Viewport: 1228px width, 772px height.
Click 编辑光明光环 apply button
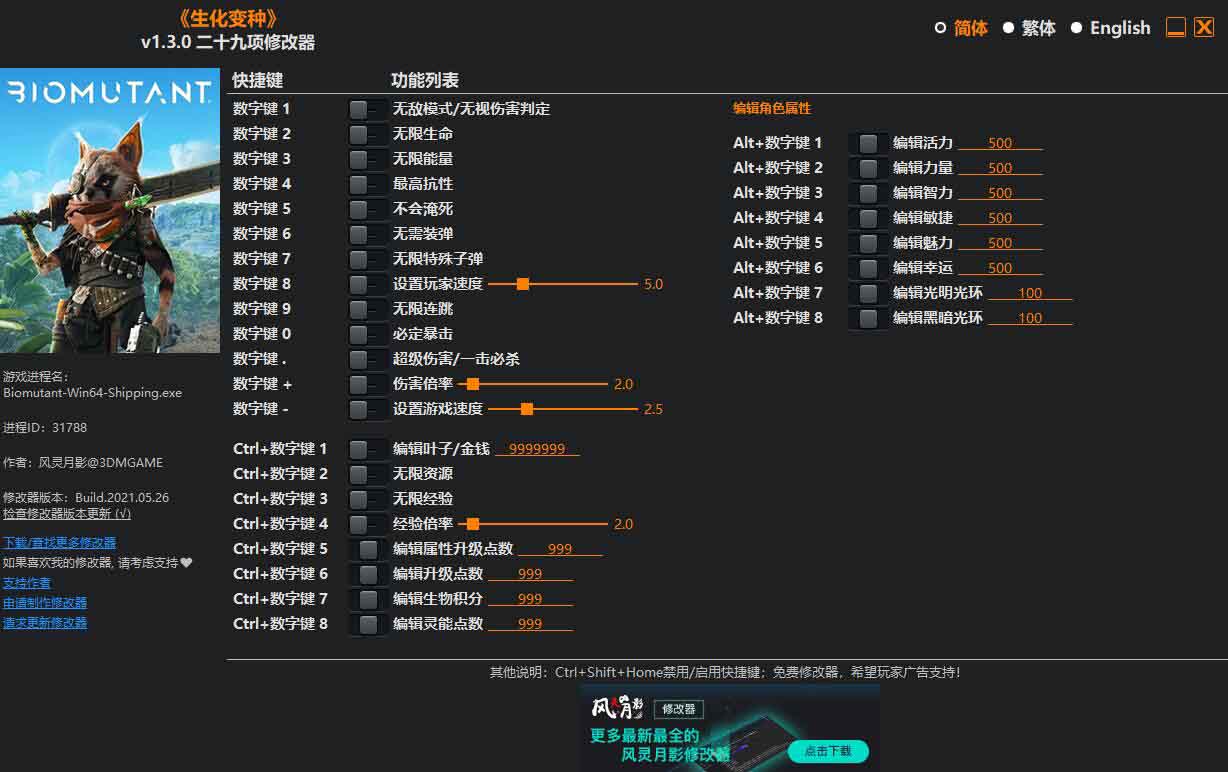868,293
